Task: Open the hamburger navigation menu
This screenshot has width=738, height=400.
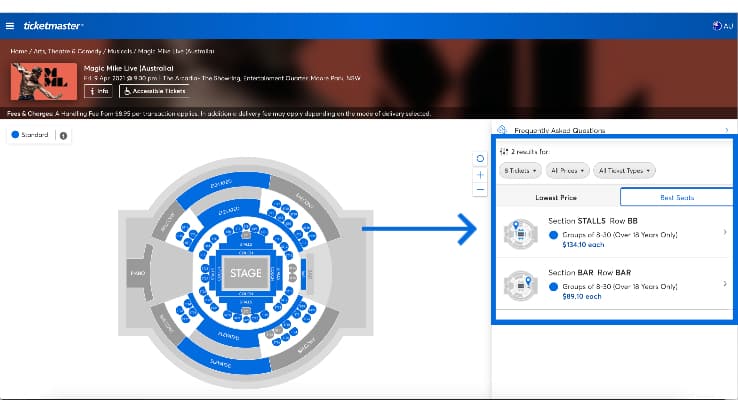Action: [x=10, y=25]
